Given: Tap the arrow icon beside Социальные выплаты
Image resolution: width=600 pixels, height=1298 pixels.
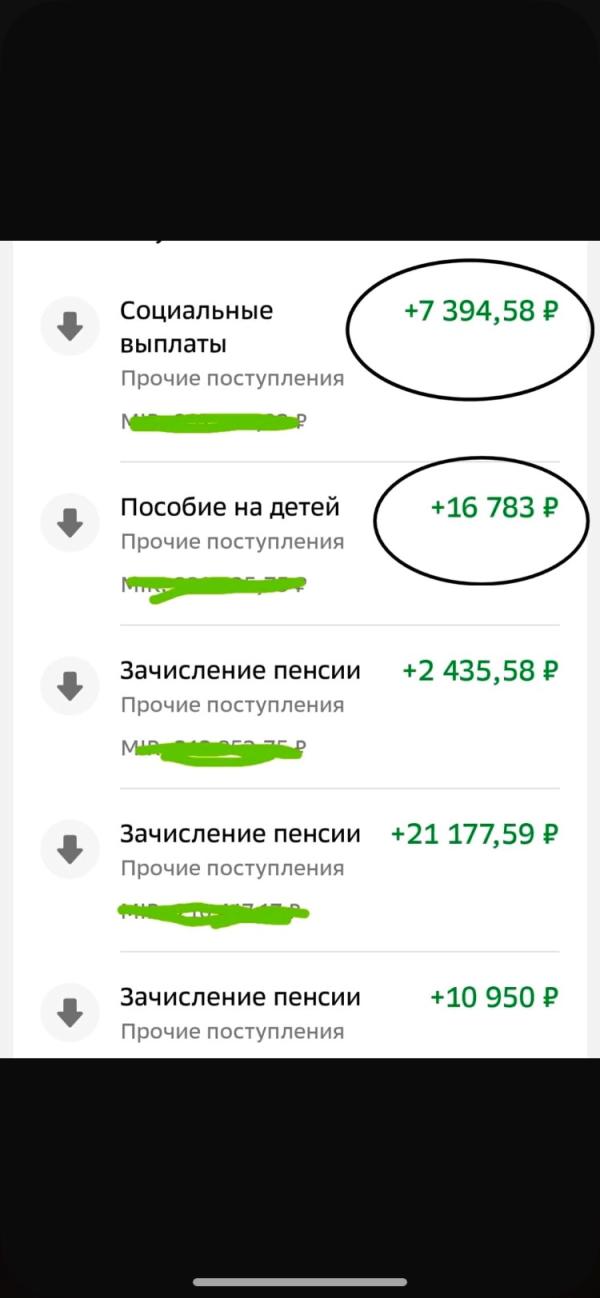Looking at the screenshot, I should (69, 326).
